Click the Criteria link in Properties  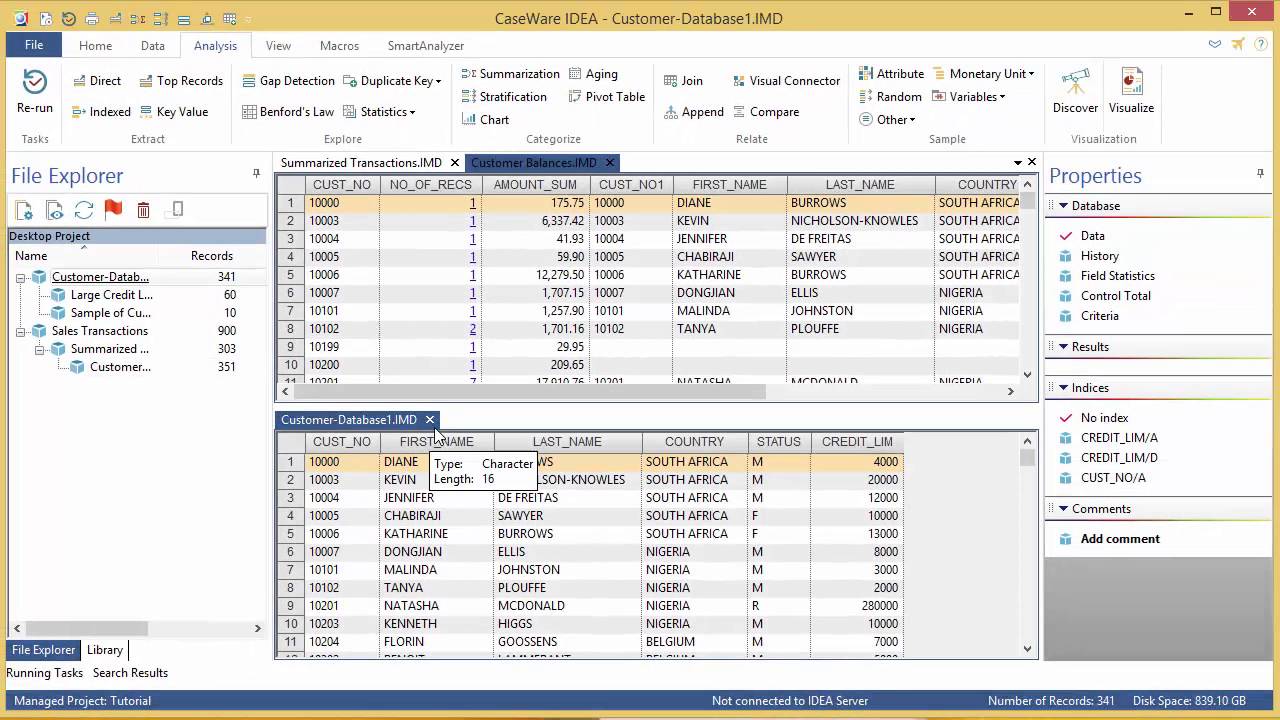[x=1100, y=316]
